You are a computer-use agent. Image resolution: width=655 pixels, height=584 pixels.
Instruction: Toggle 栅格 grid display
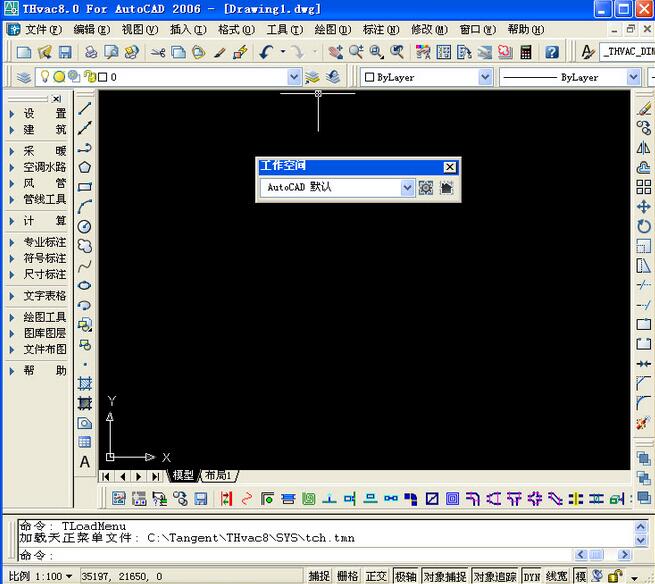pyautogui.click(x=348, y=576)
